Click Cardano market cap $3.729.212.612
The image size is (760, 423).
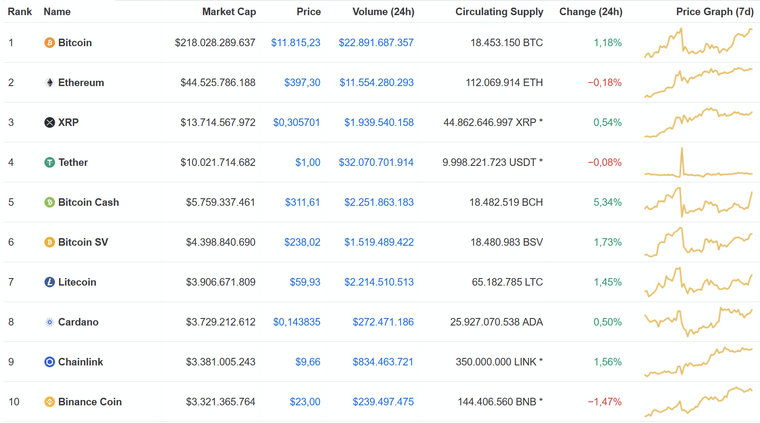click(x=221, y=322)
